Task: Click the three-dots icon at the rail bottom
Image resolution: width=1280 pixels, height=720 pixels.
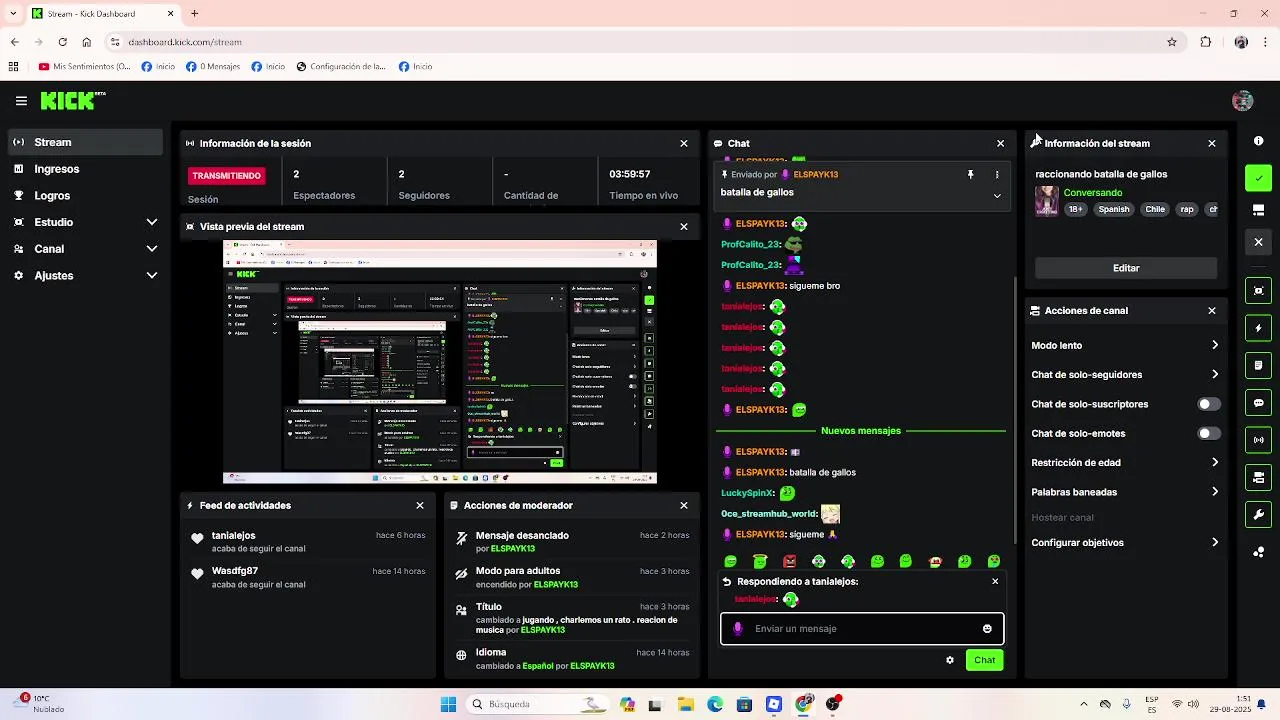Action: coord(1258,552)
